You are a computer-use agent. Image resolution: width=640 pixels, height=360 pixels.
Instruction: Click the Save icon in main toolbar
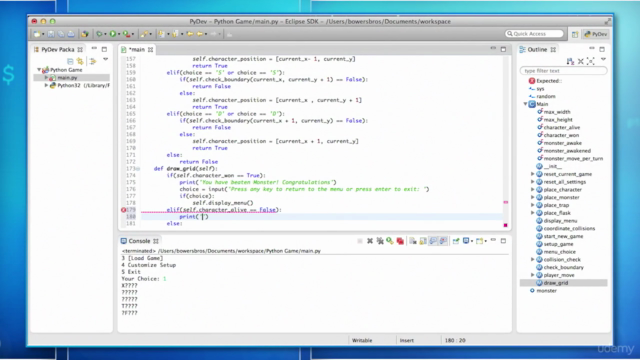click(51, 34)
